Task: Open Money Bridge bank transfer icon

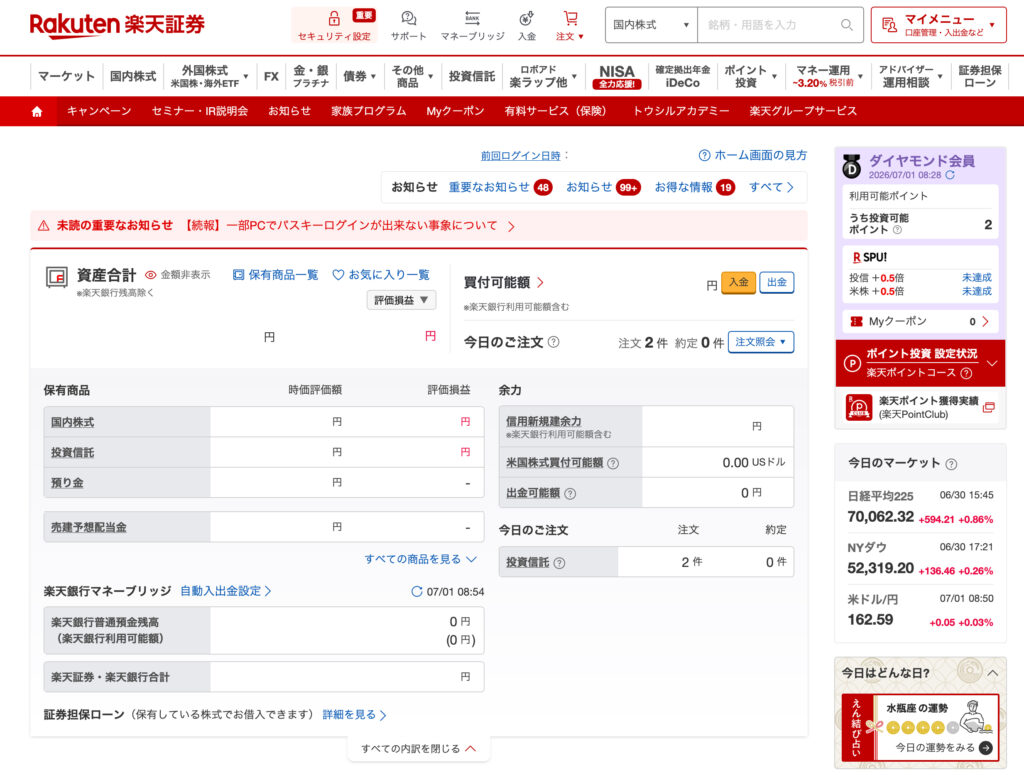Action: click(x=472, y=18)
